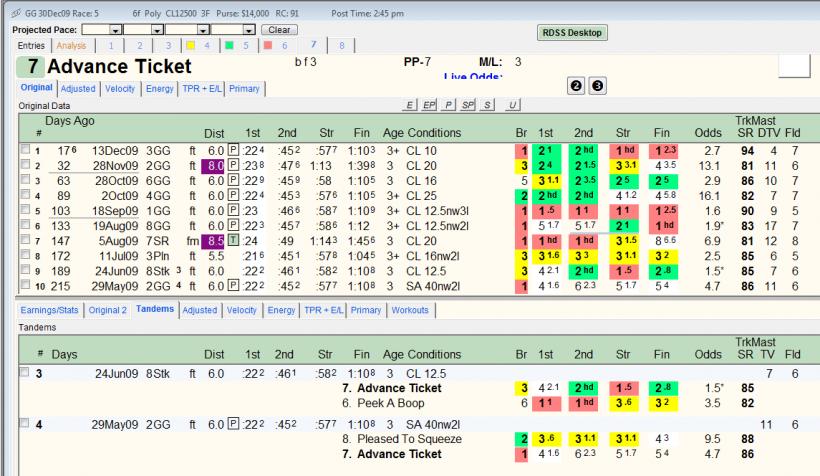Image resolution: width=820 pixels, height=476 pixels.
Task: Click the Clear button
Action: coord(279,30)
